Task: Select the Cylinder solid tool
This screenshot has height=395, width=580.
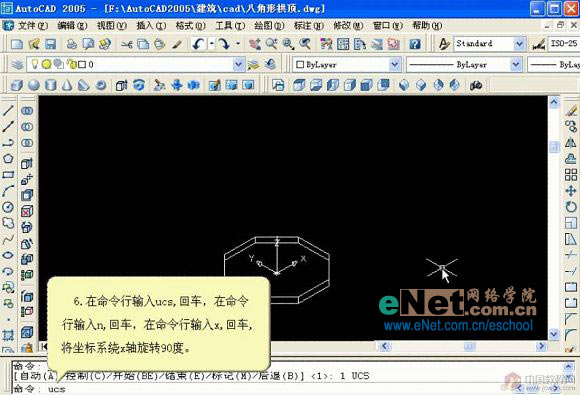Action: pos(50,85)
